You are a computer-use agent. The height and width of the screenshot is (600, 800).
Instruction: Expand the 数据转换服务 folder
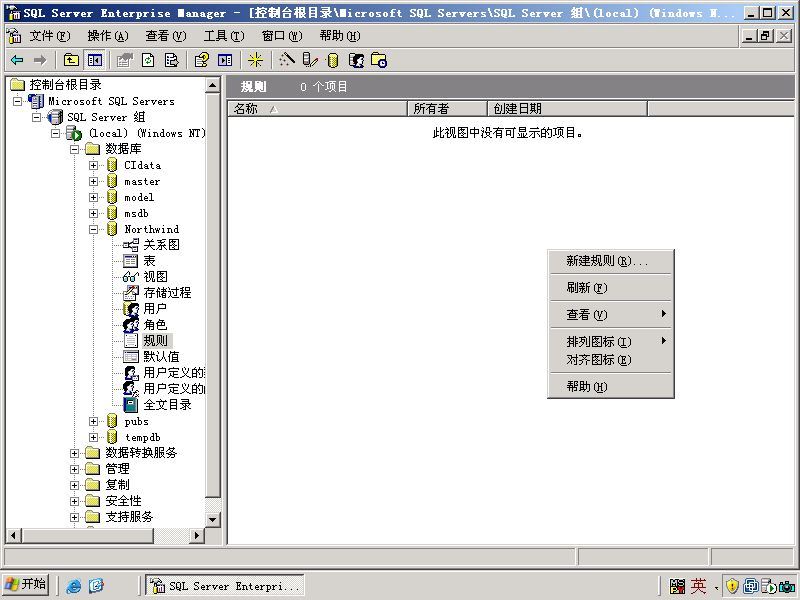coord(74,453)
